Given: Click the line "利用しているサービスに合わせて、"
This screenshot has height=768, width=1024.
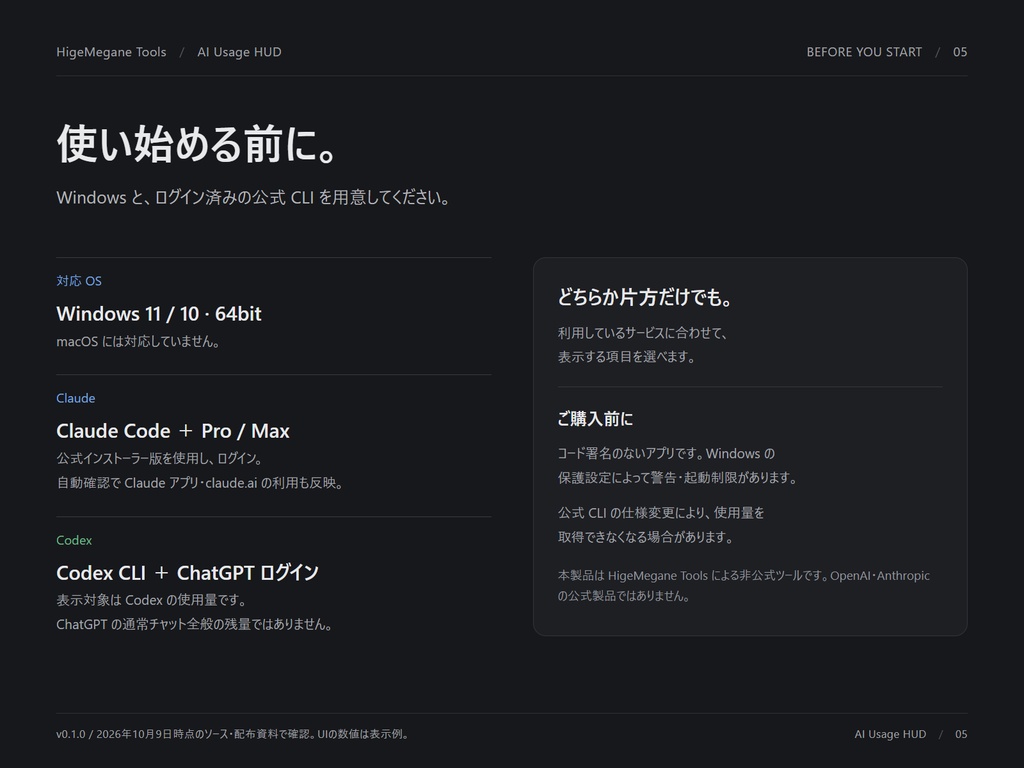Looking at the screenshot, I should tap(643, 333).
